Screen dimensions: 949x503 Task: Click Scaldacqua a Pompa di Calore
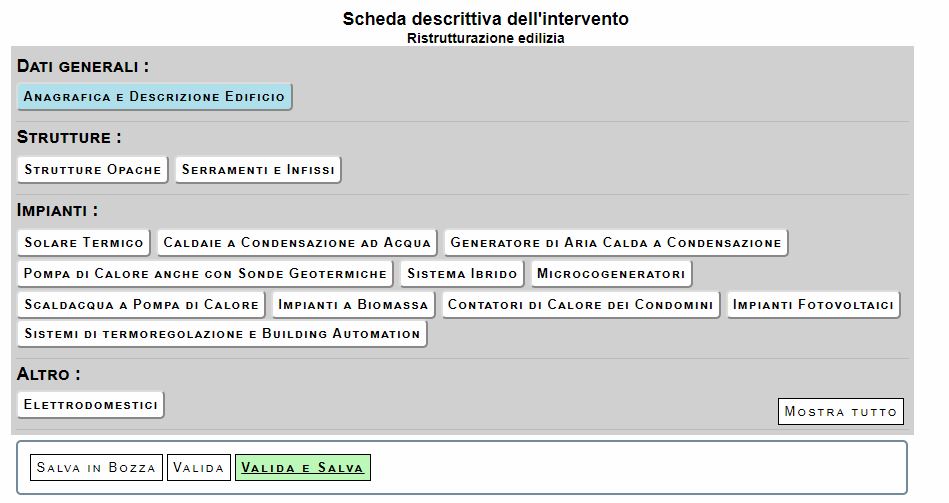tap(141, 304)
